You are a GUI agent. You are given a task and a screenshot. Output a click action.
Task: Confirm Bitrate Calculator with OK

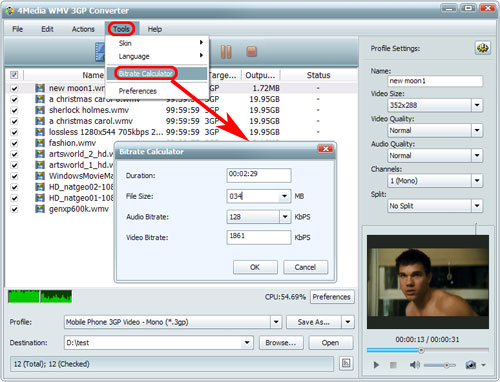tap(255, 267)
